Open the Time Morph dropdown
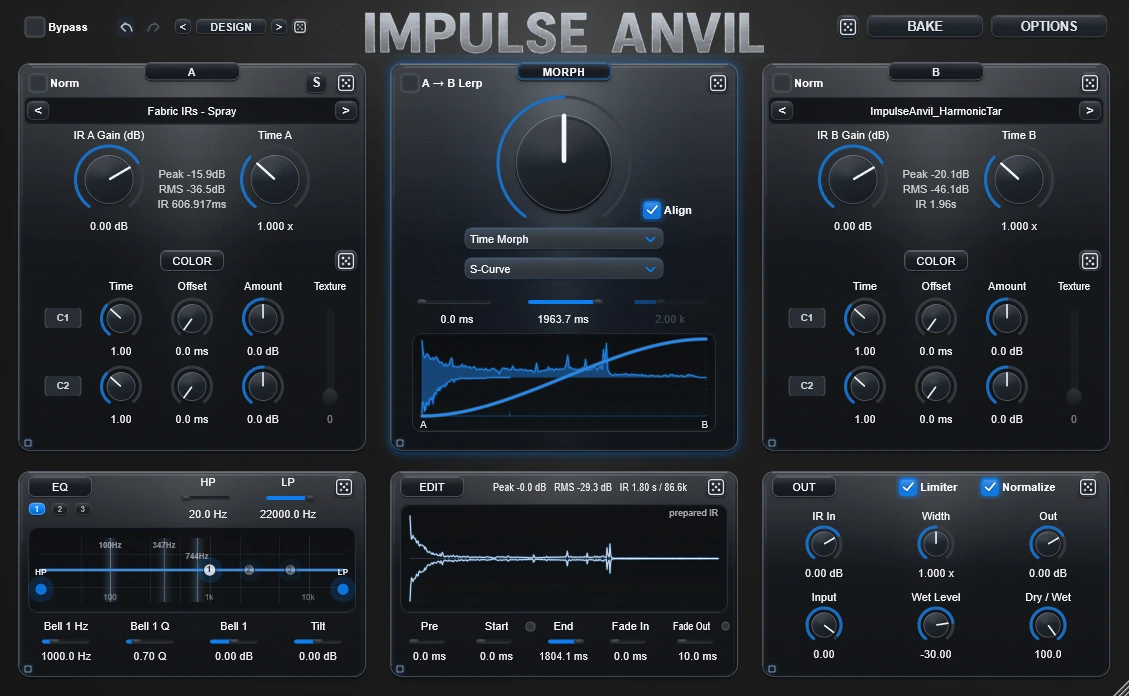 click(563, 239)
